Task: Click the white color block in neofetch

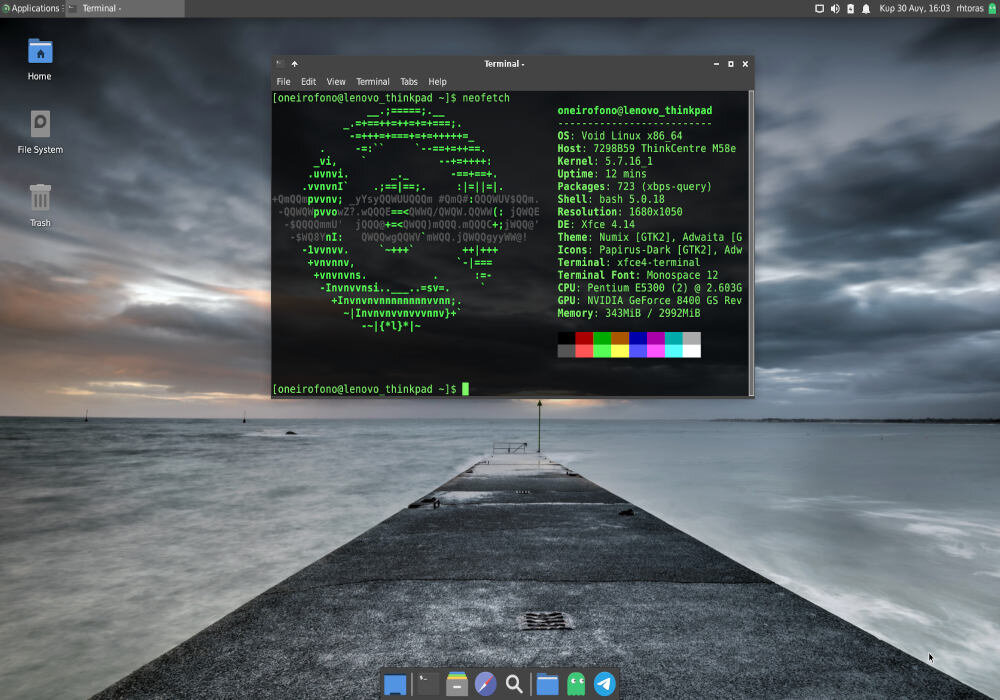Action: [691, 351]
